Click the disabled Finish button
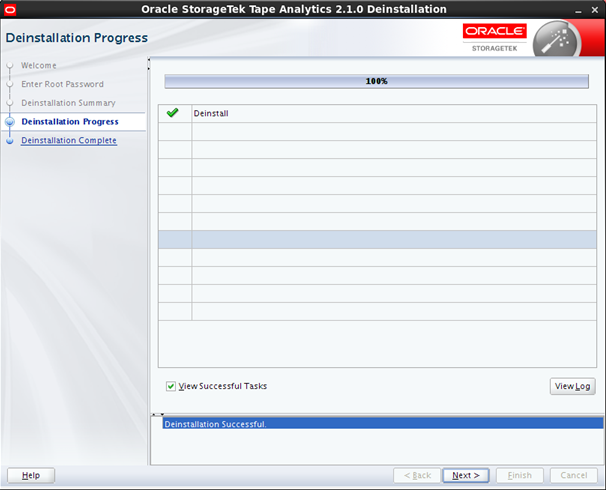Screen dimensions: 606x490 pyautogui.click(x=520, y=475)
